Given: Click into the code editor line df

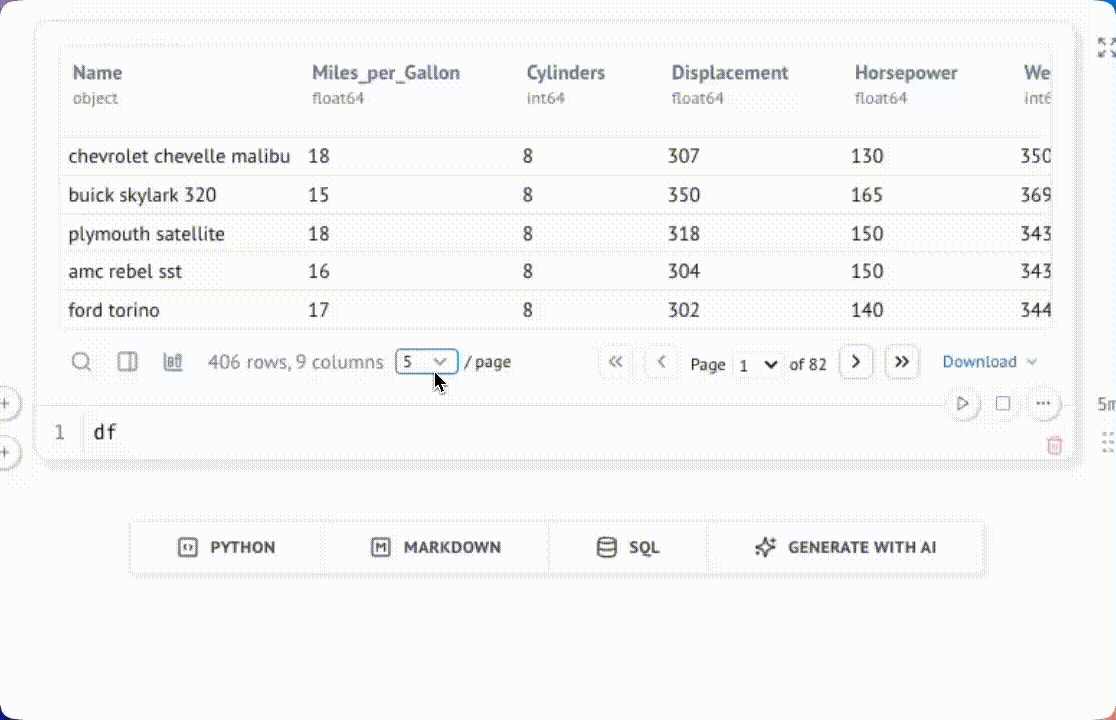Looking at the screenshot, I should click(105, 432).
